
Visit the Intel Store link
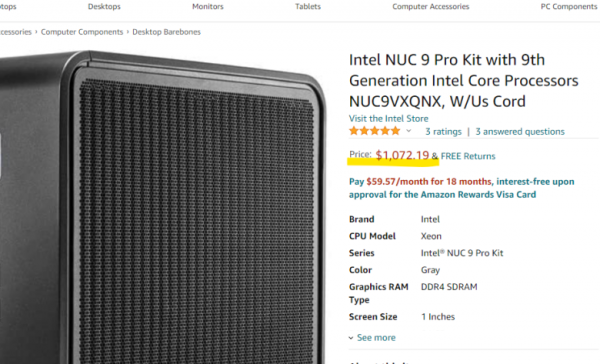click(388, 119)
